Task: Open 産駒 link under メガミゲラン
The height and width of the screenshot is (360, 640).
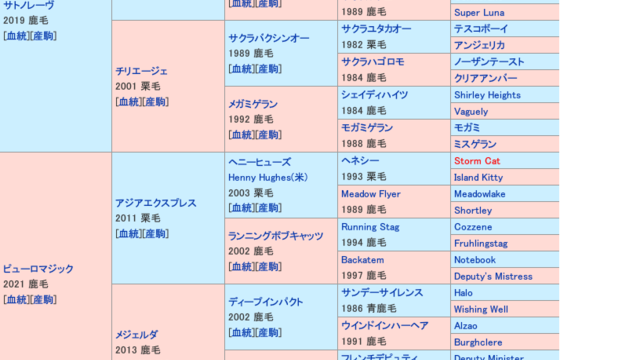Action: (x=268, y=135)
